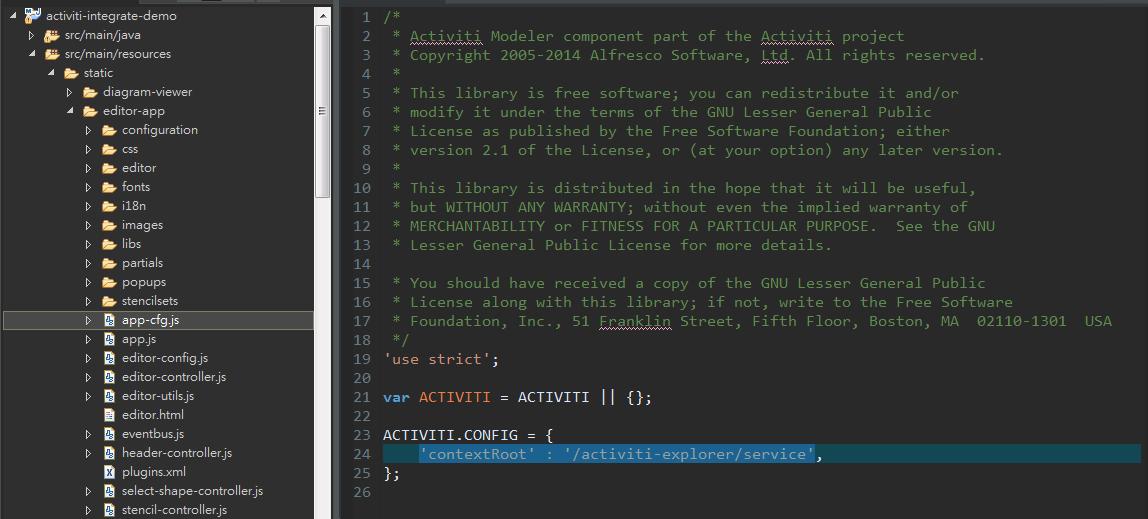Open plugins.xml in the tree
Image resolution: width=1148 pixels, height=519 pixels.
point(154,472)
